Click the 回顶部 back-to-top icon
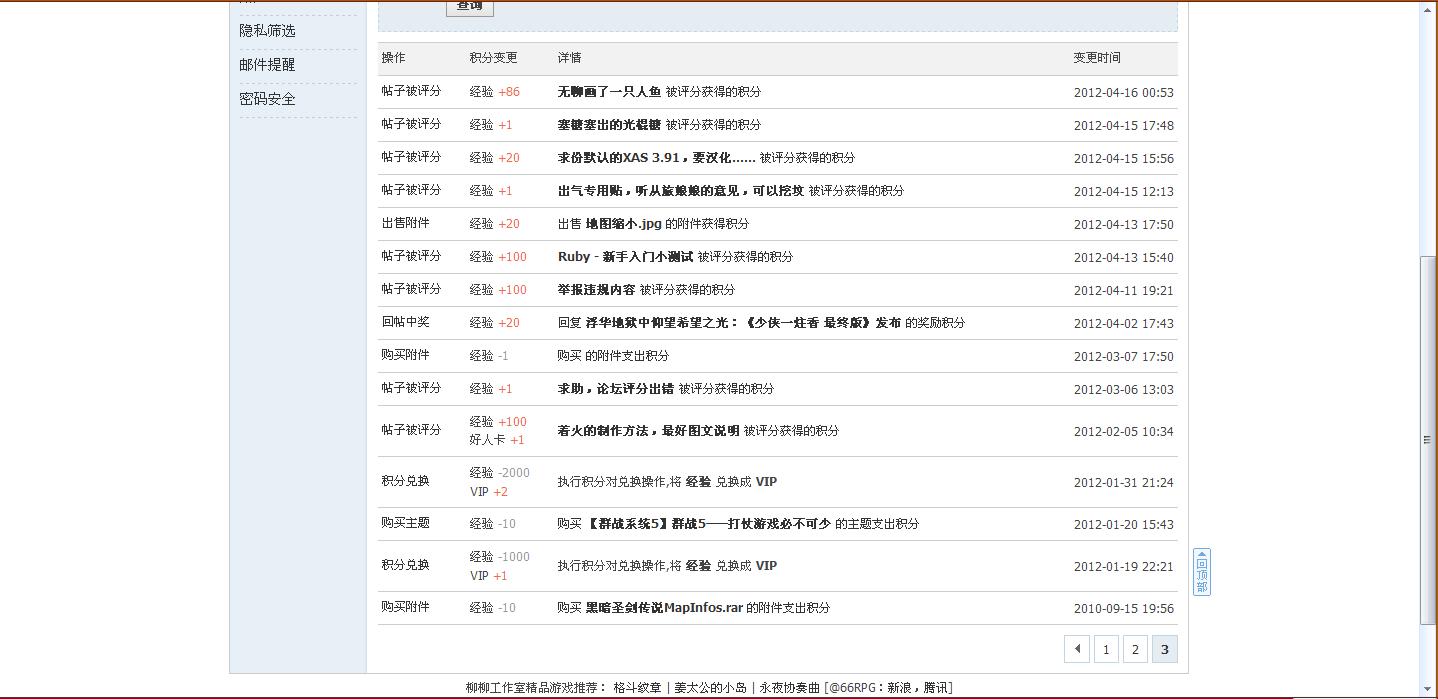The height and width of the screenshot is (699, 1438). point(1202,572)
